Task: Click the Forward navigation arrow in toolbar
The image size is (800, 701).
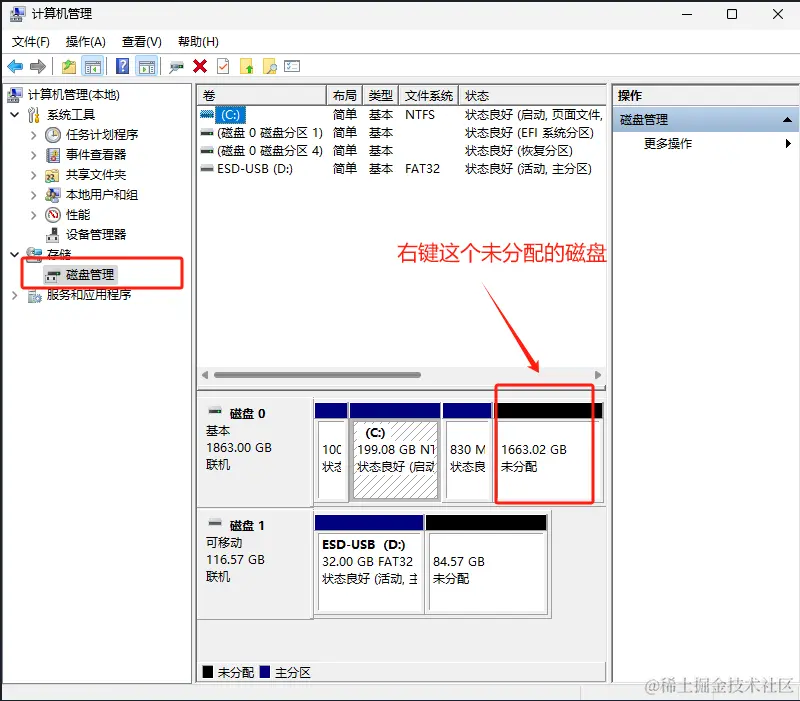Action: (37, 66)
